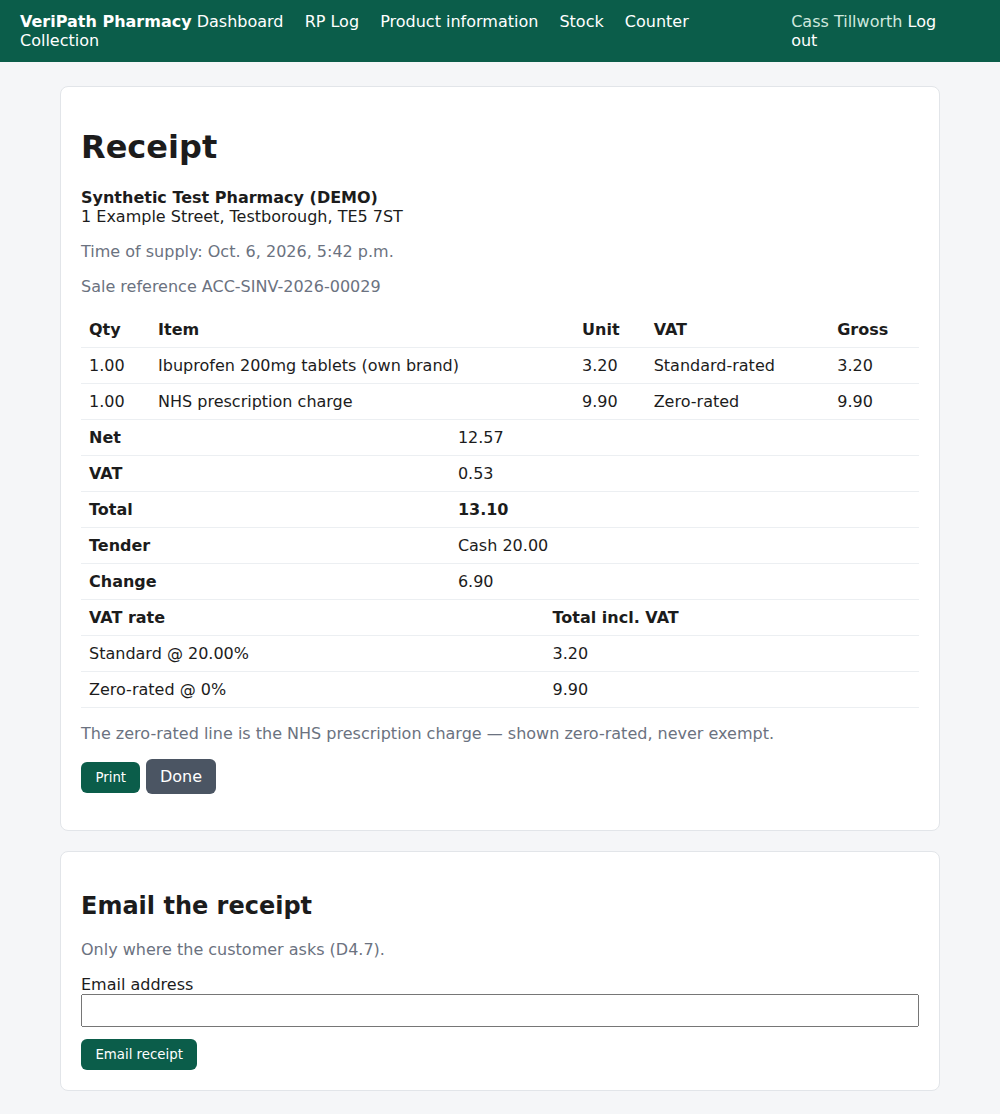Click the Standard-rated VAT cell
Image resolution: width=1000 pixels, height=1114 pixels.
click(714, 365)
